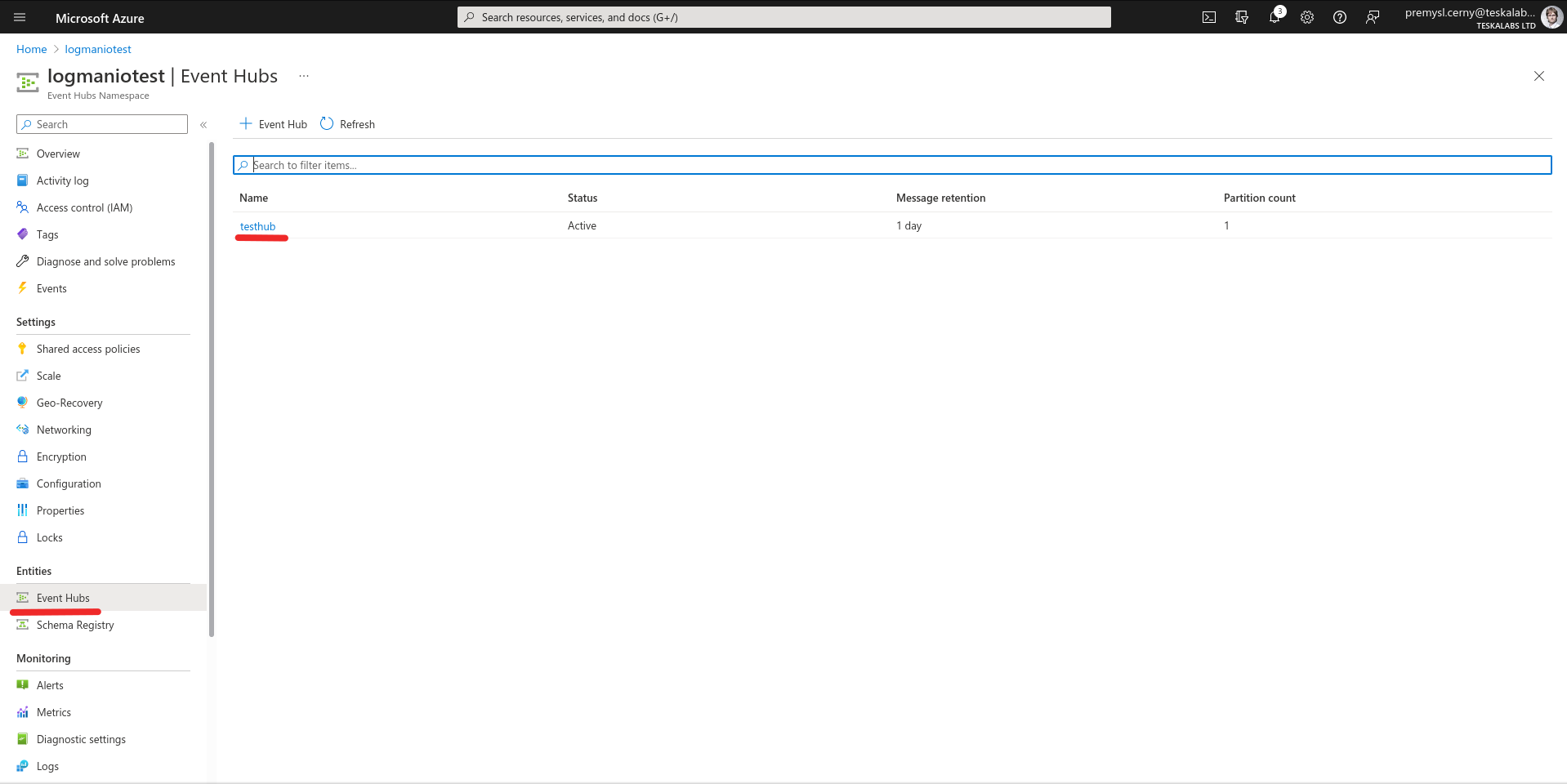Open the feedback icon in top bar
The height and width of the screenshot is (784, 1567).
coord(1373,17)
